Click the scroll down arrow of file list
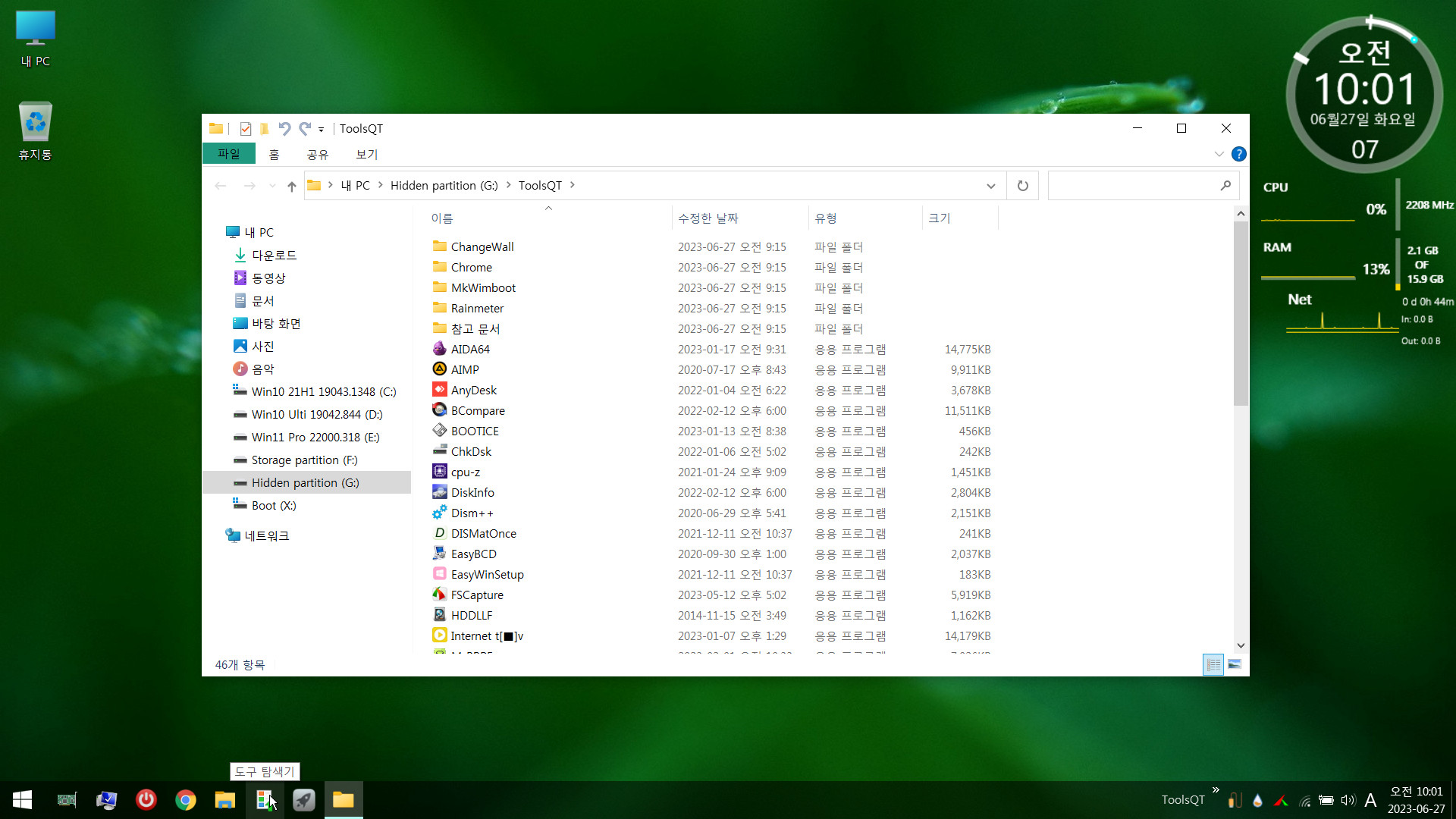The image size is (1456, 819). [x=1241, y=645]
